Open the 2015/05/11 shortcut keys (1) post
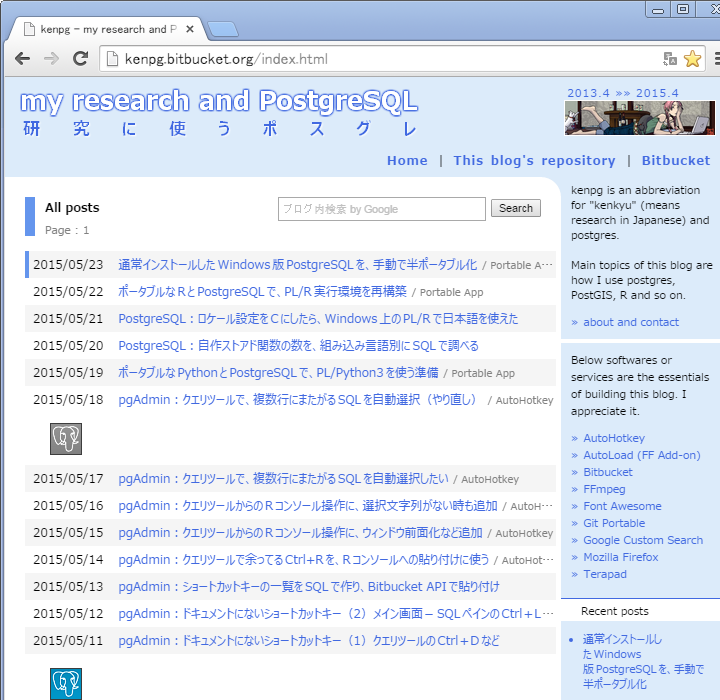Screen dimensions: 720x700 click(x=309, y=641)
